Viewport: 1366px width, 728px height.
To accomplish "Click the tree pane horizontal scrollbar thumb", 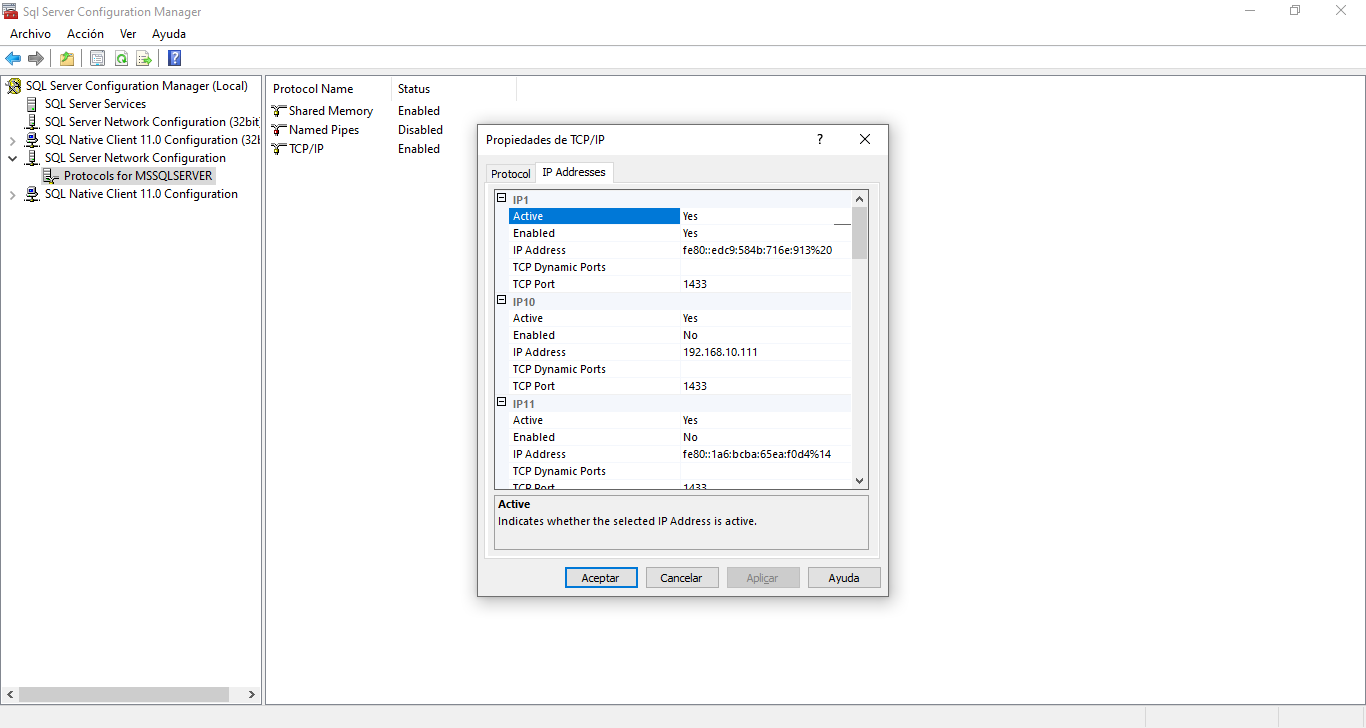I will pos(124,694).
